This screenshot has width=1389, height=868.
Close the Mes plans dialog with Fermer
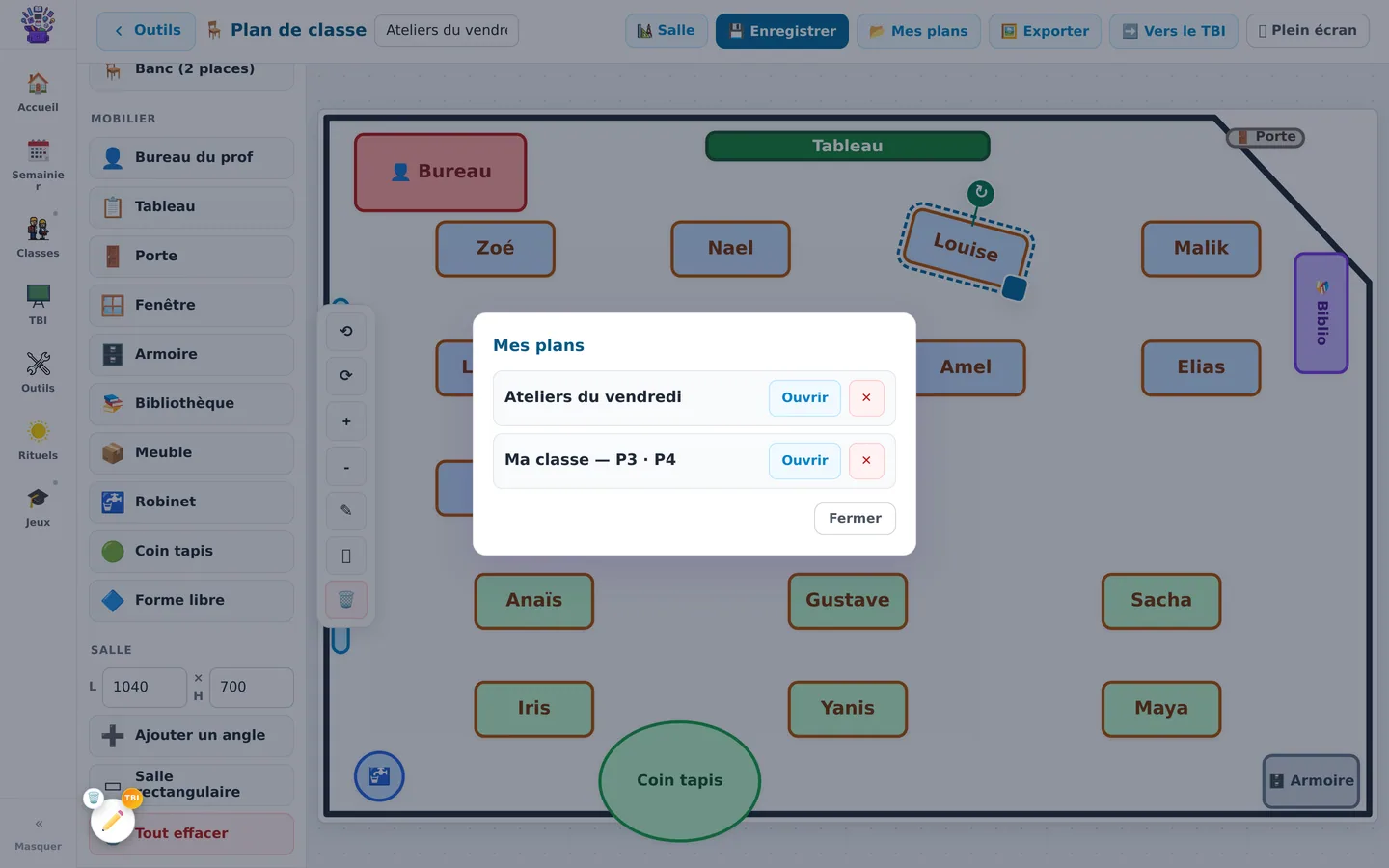[x=855, y=519]
